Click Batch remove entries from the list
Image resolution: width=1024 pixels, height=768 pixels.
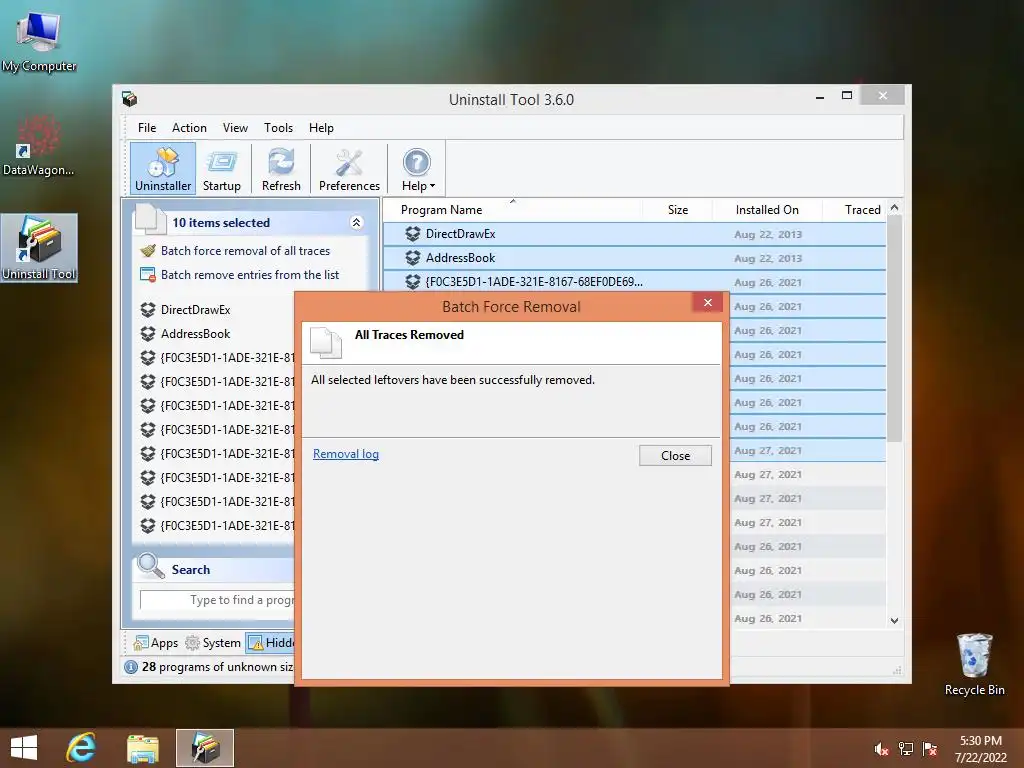click(249, 275)
